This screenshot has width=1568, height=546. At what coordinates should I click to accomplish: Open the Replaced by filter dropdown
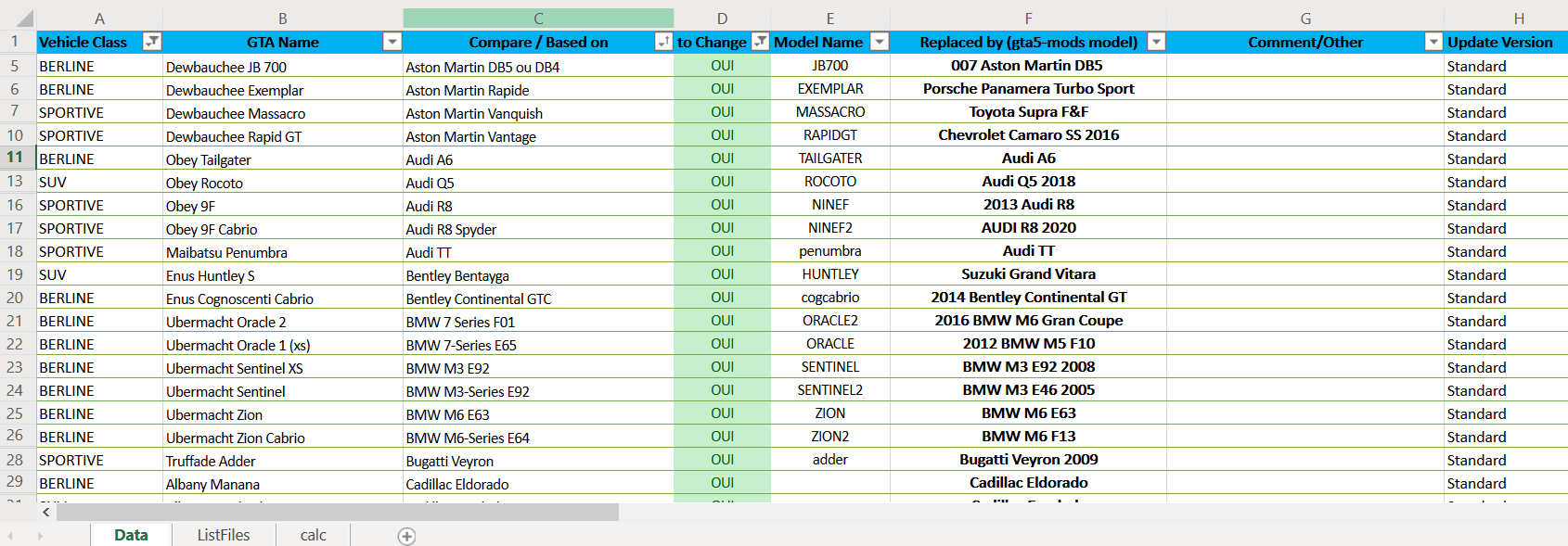click(1156, 42)
